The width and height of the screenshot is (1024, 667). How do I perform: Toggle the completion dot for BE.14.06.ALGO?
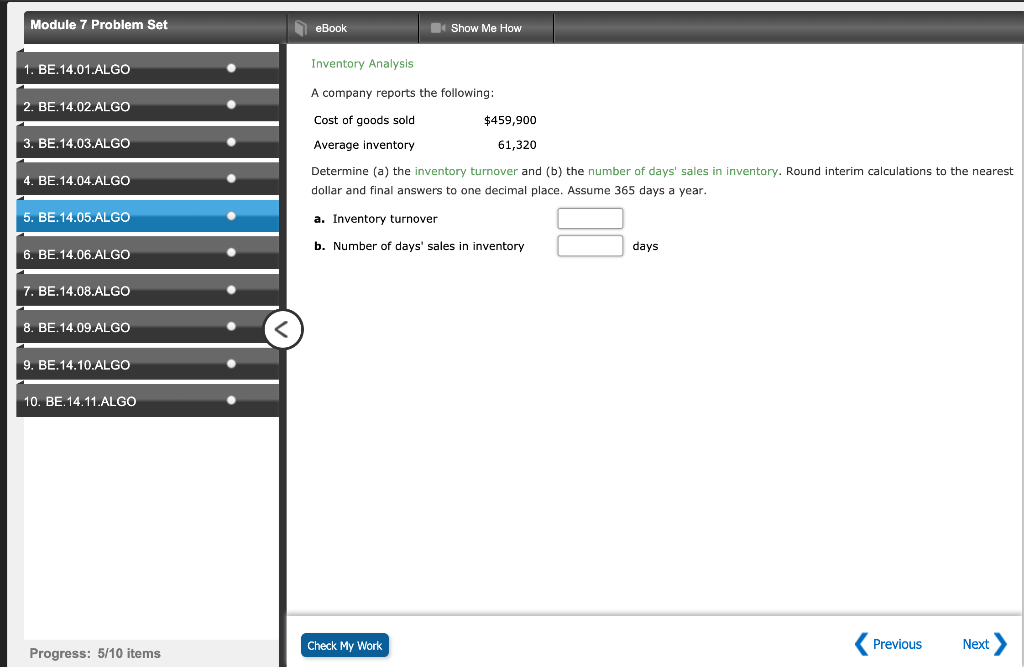pyautogui.click(x=232, y=251)
